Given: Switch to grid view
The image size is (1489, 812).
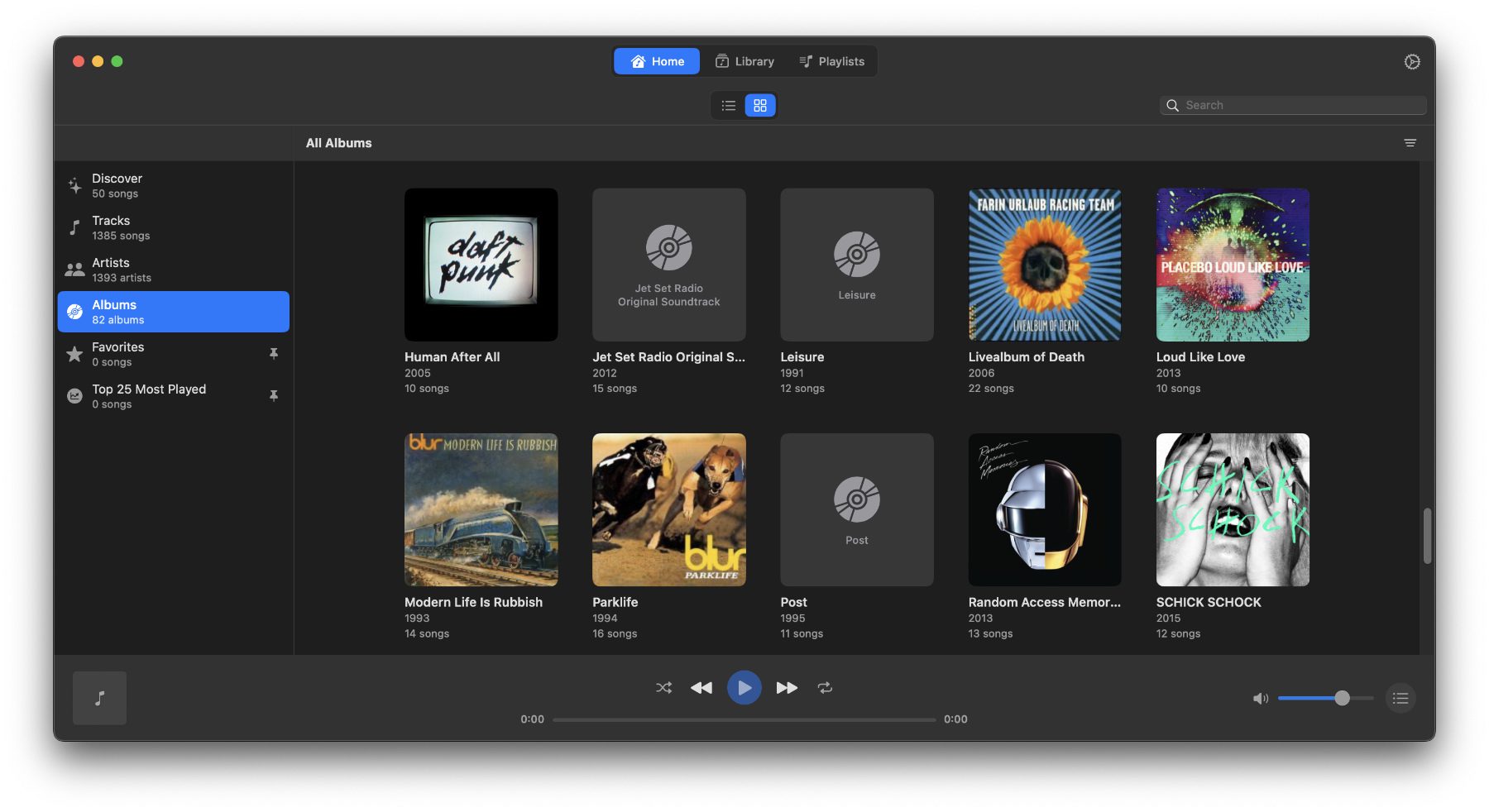Looking at the screenshot, I should click(760, 106).
